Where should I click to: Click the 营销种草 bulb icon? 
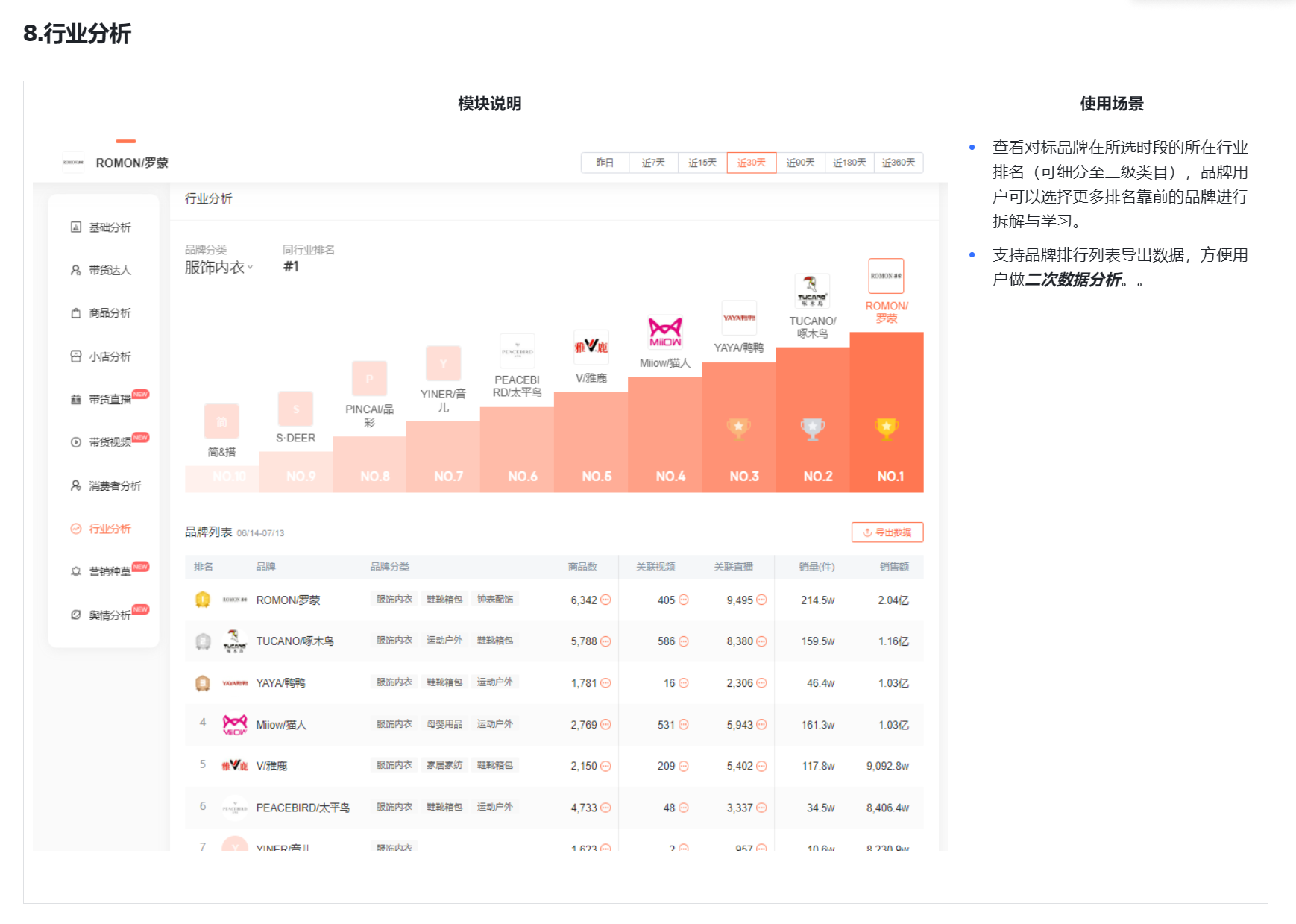coord(75,572)
